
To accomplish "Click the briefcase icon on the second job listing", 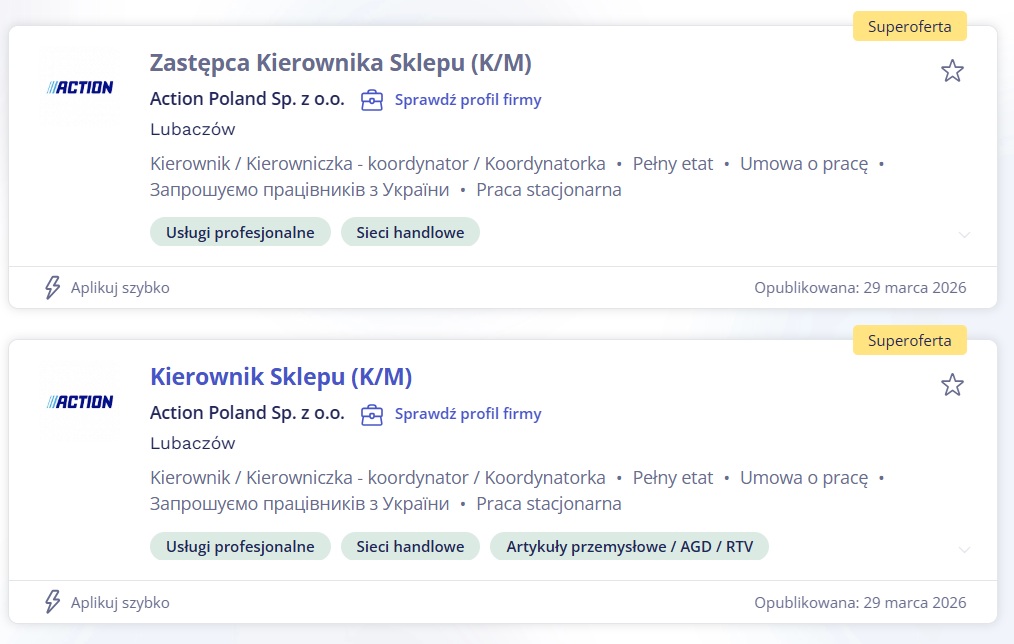I will (x=370, y=414).
